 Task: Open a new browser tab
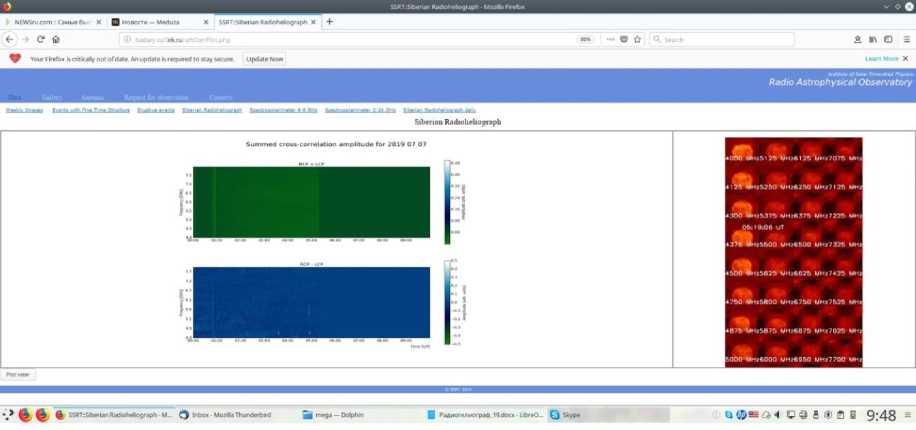coord(330,22)
